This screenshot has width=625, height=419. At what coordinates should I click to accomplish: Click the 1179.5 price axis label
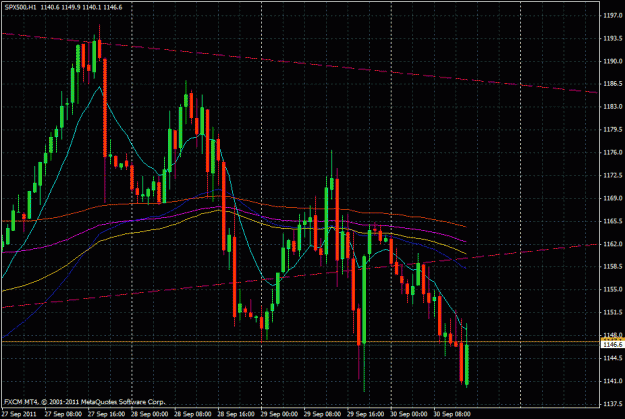(613, 130)
